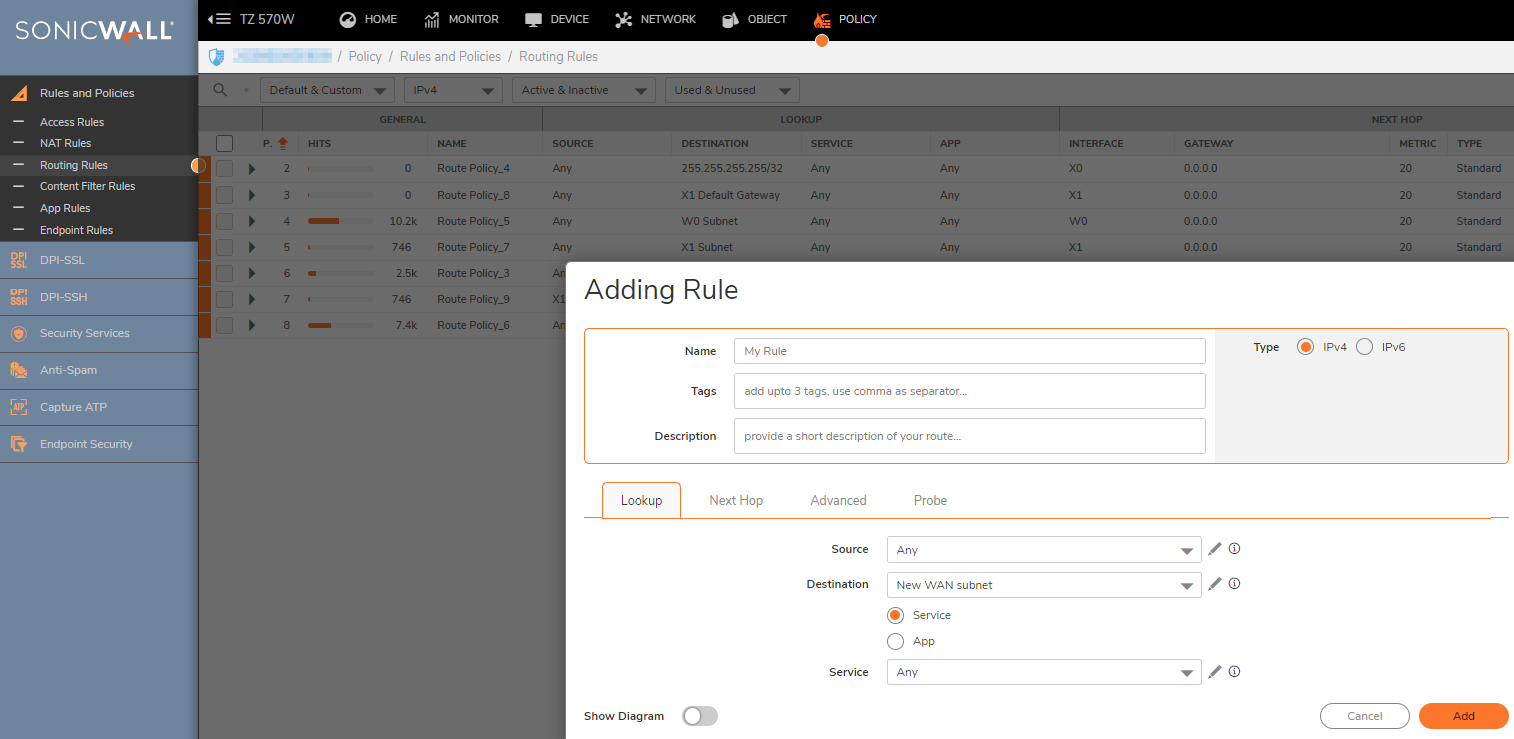Viewport: 1514px width, 739px height.
Task: Click the Endpoint Security sidebar icon
Action: click(18, 444)
